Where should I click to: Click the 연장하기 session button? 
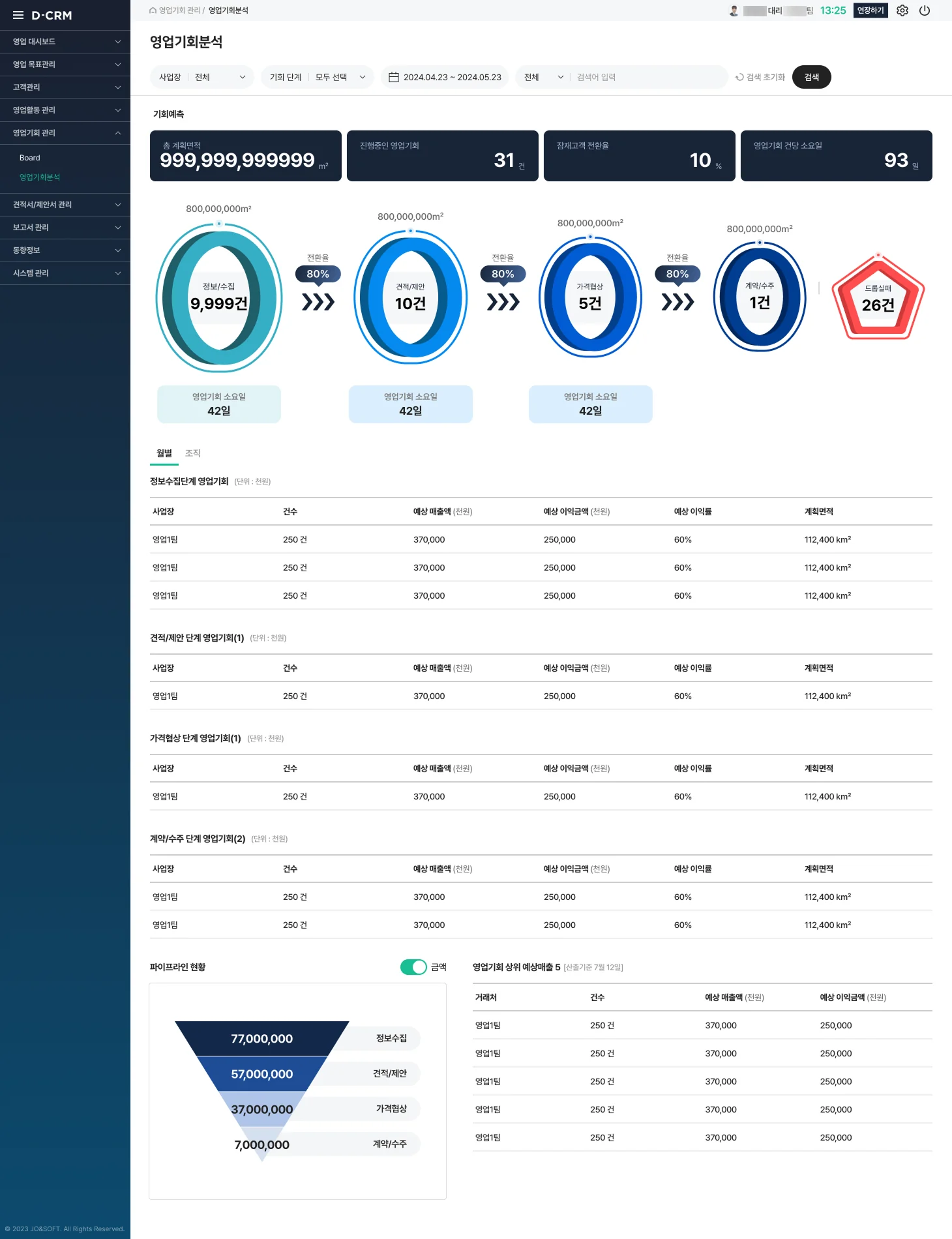(x=870, y=10)
